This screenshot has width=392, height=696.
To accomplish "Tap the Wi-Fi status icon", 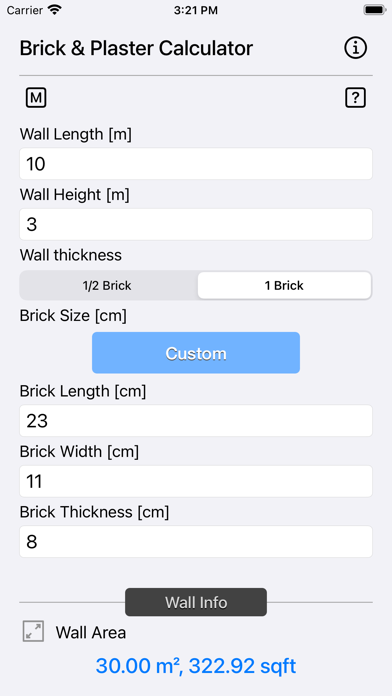I will (55, 10).
